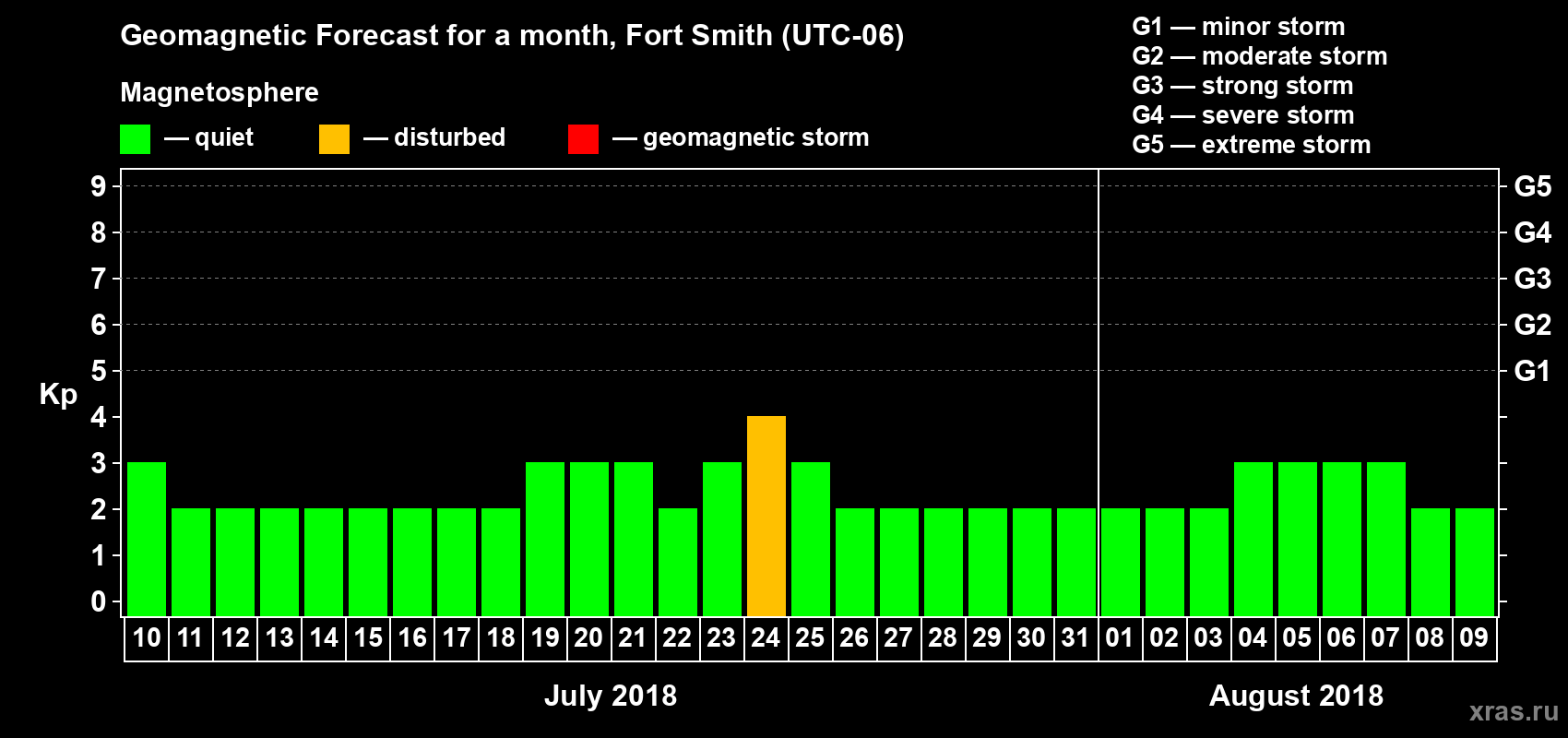Click the G4 label on right axis
Viewport: 1568px width, 738px height.
1532,232
